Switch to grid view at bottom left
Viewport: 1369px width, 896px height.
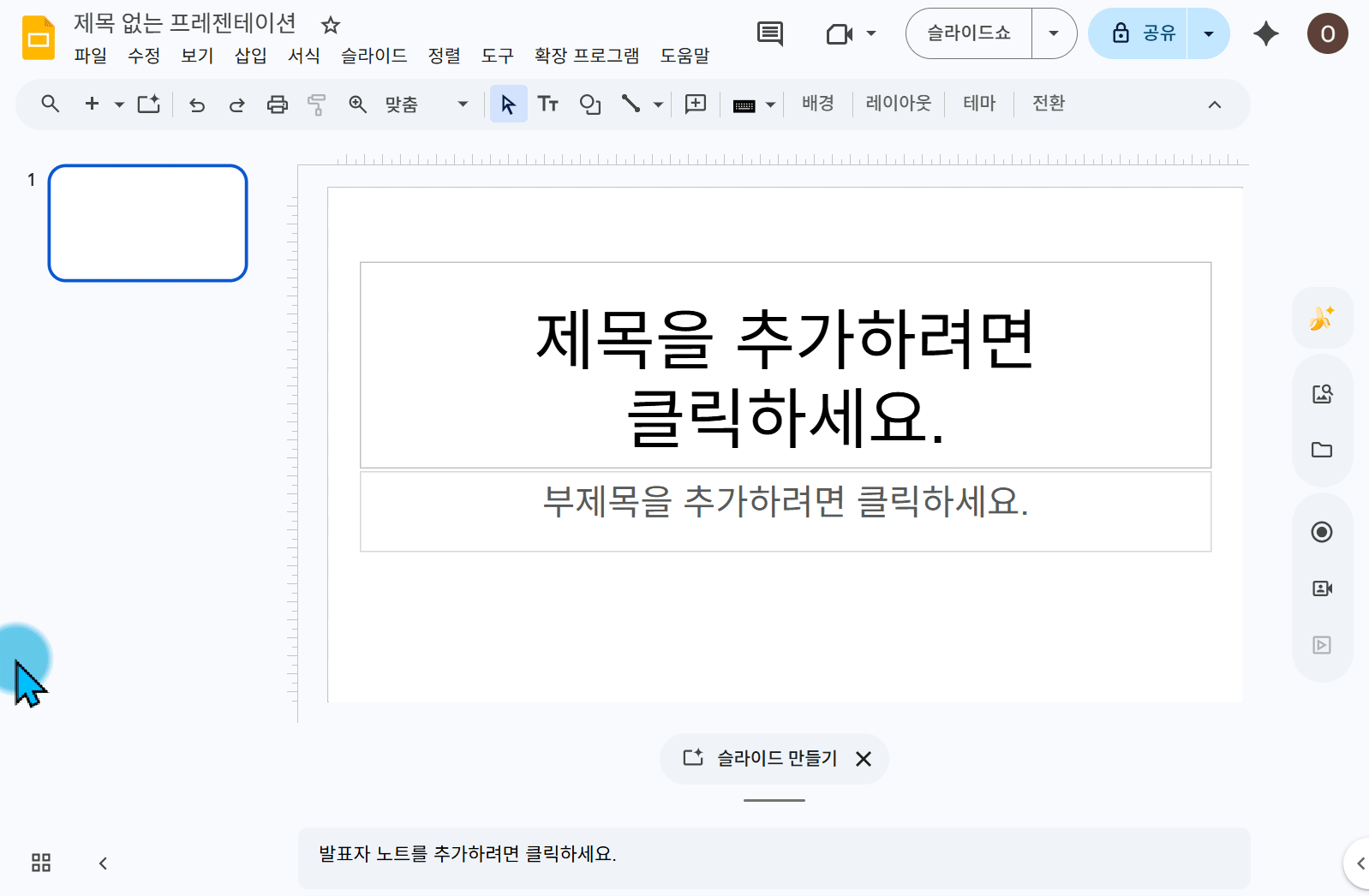41,863
